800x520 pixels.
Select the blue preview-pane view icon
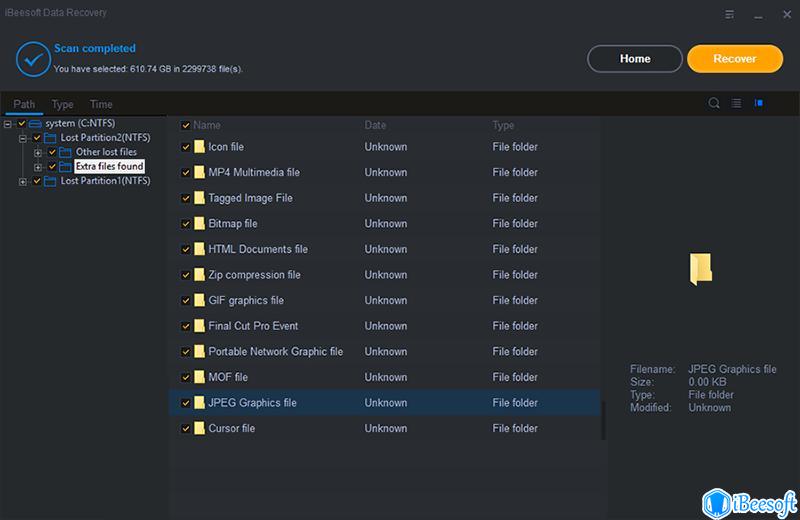[759, 103]
